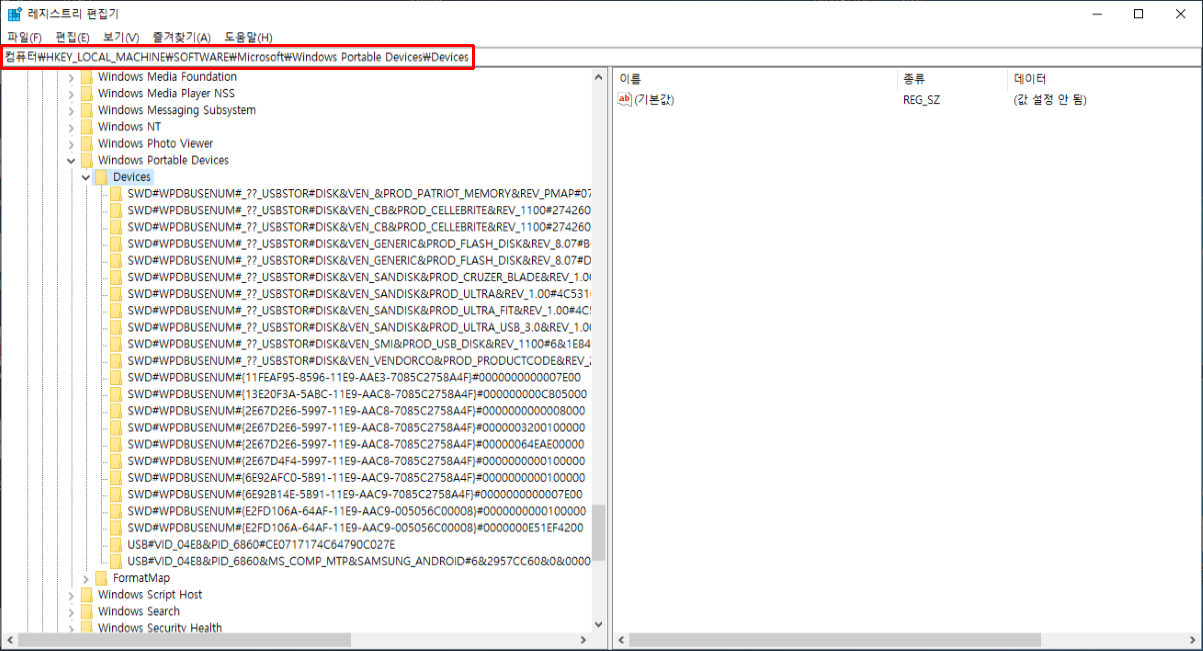Click the Registry Editor app icon in title bar
This screenshot has height=651, width=1203.
(x=14, y=14)
